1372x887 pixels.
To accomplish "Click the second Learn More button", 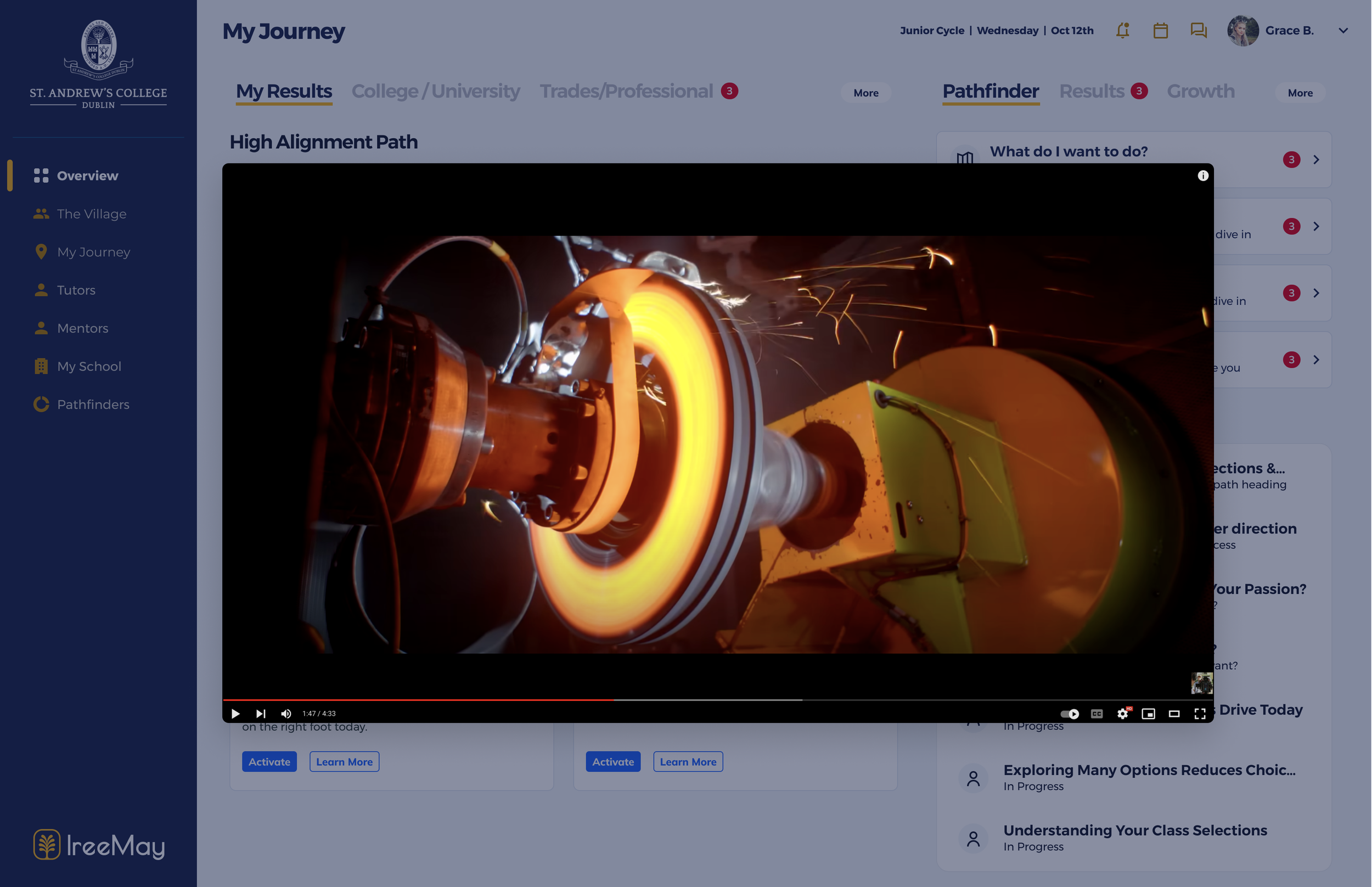I will click(x=688, y=761).
